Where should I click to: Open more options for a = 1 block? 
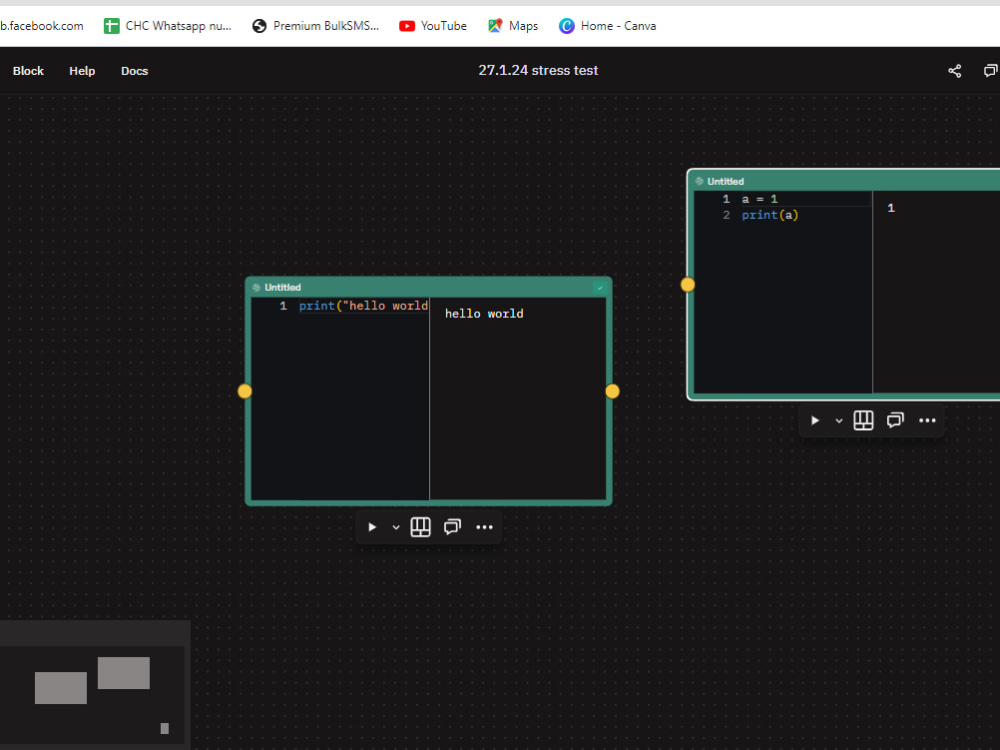point(927,420)
